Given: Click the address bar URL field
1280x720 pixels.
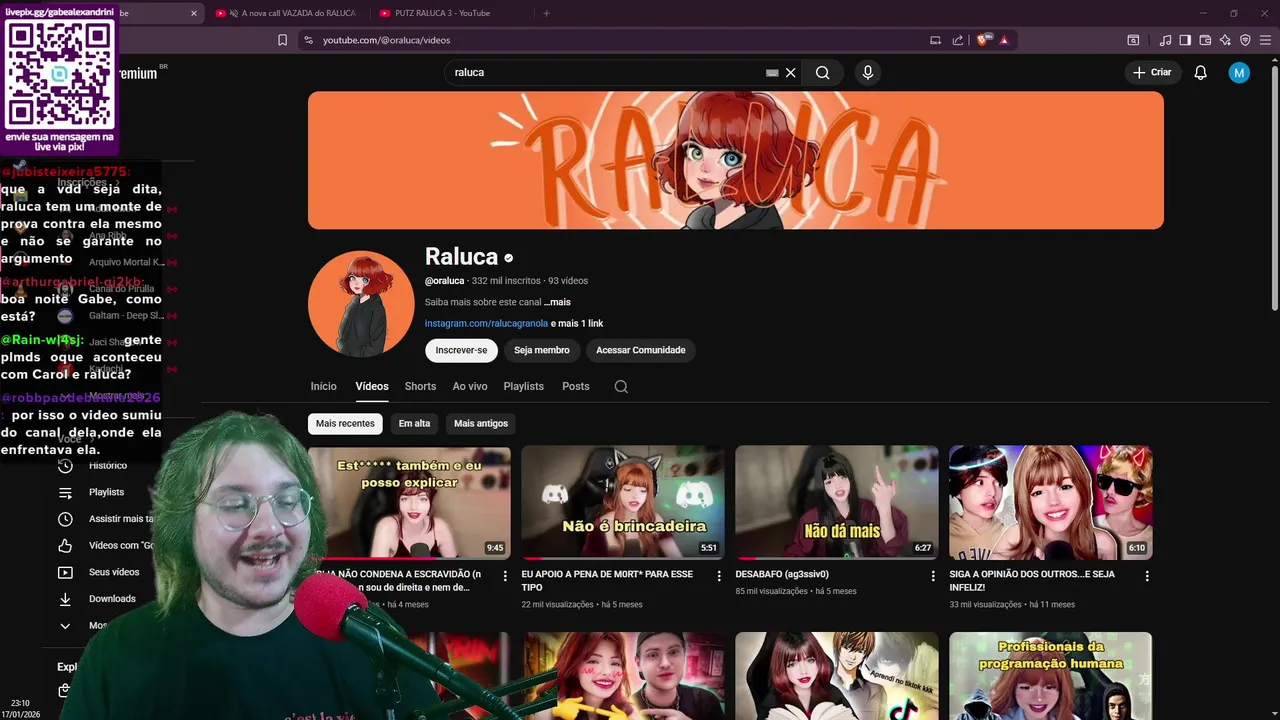Looking at the screenshot, I should [610, 40].
